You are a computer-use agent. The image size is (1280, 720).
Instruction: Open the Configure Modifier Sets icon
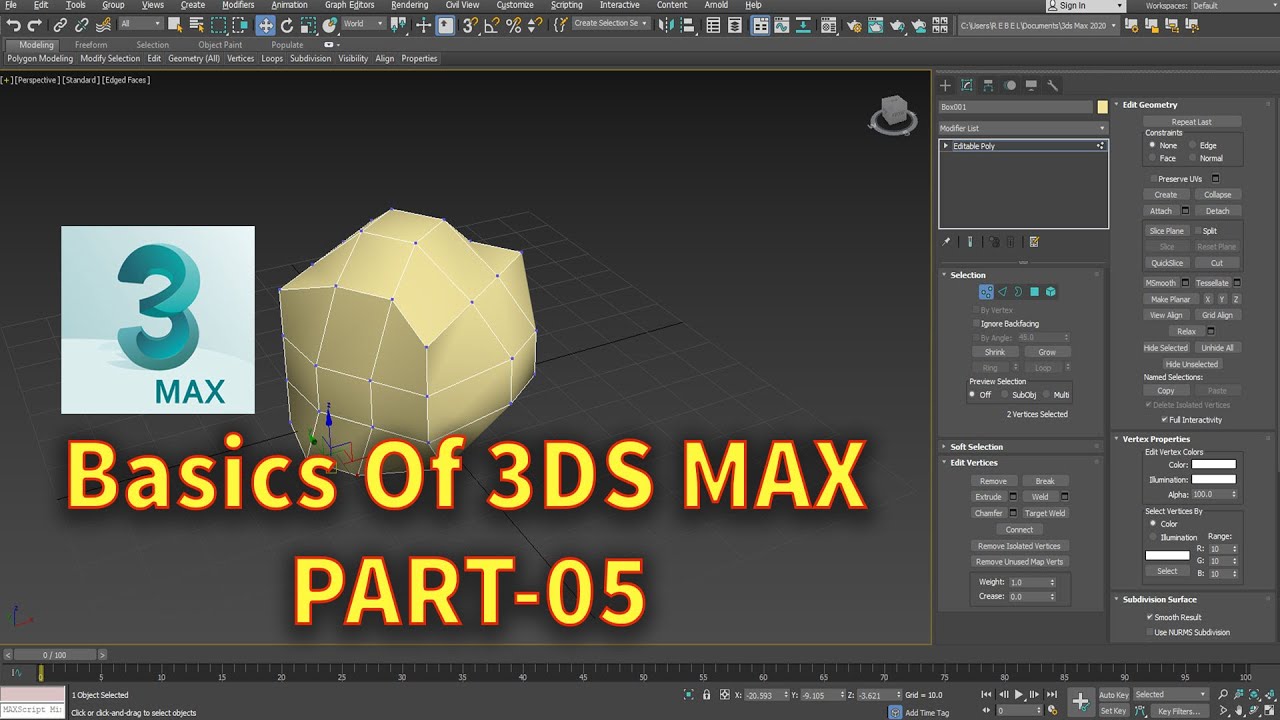click(1034, 241)
